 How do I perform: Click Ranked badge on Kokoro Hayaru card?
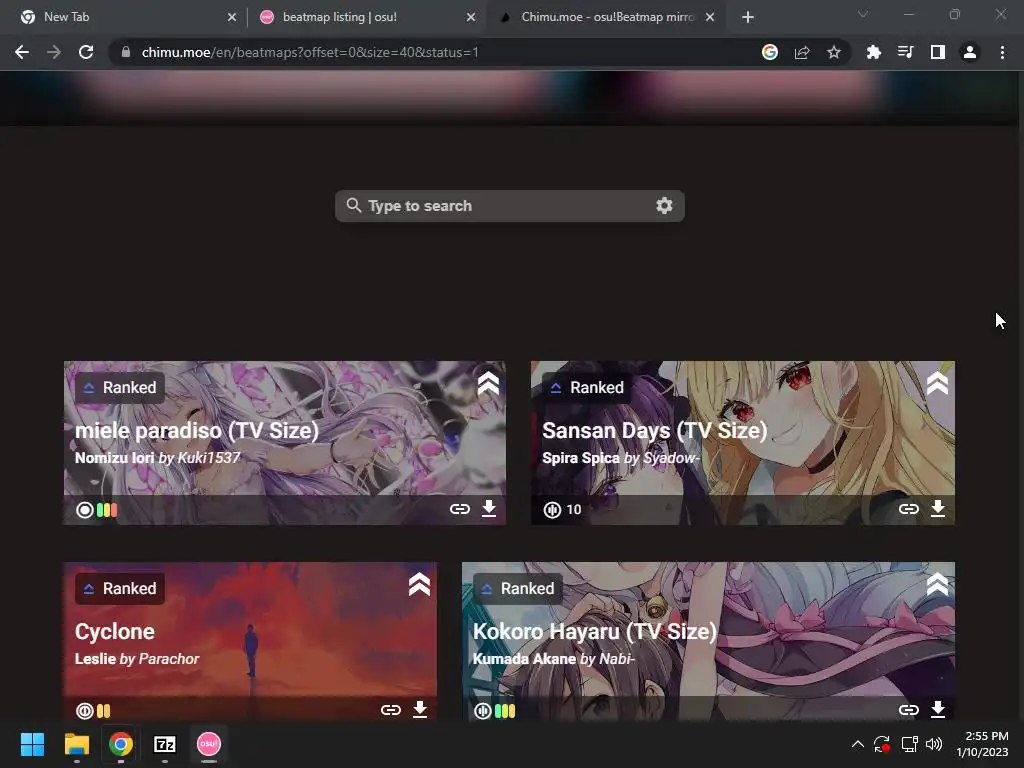click(x=518, y=588)
